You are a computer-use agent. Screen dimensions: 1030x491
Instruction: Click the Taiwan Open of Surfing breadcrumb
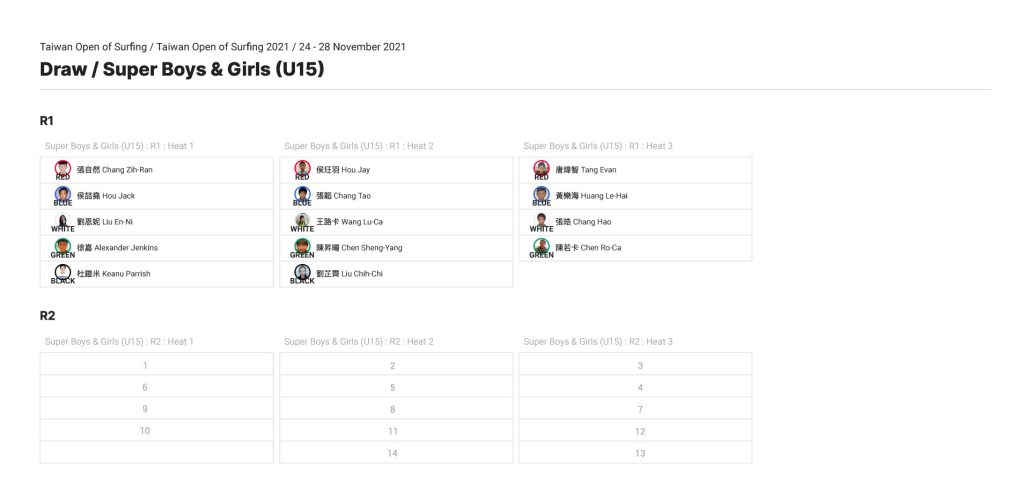pos(92,47)
